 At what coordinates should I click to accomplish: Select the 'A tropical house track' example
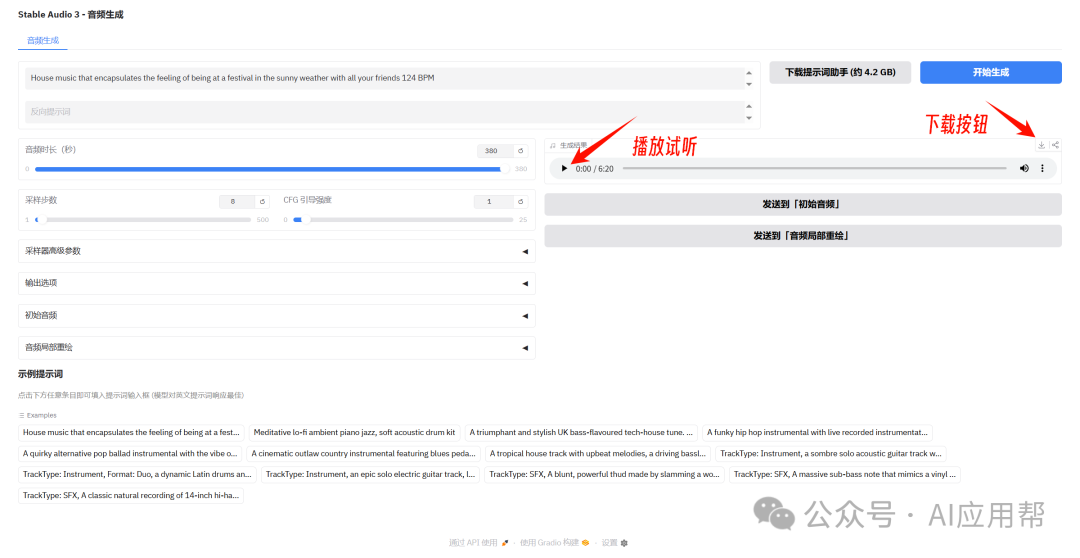[x=597, y=453]
